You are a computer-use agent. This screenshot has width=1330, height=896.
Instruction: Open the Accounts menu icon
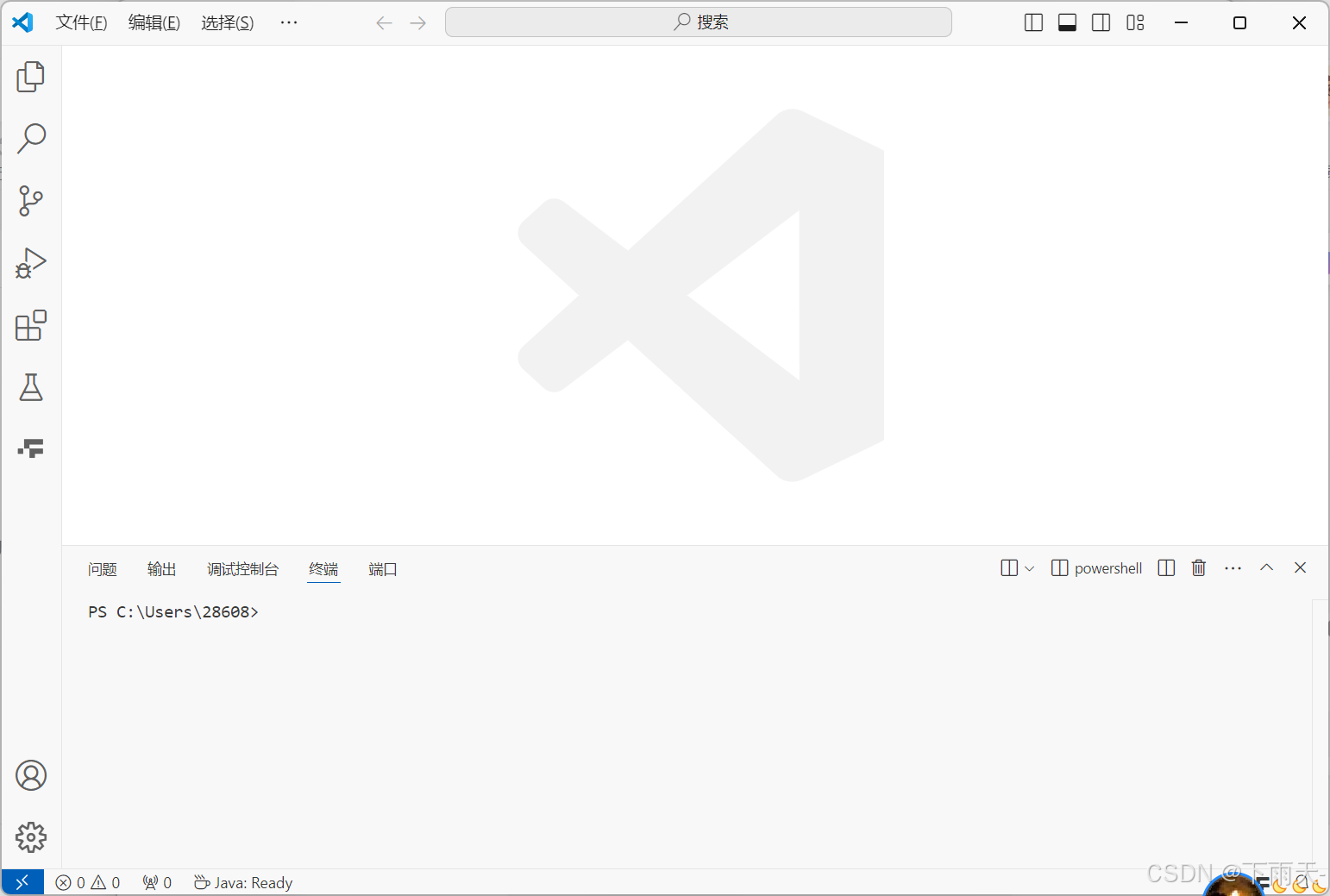point(31,775)
